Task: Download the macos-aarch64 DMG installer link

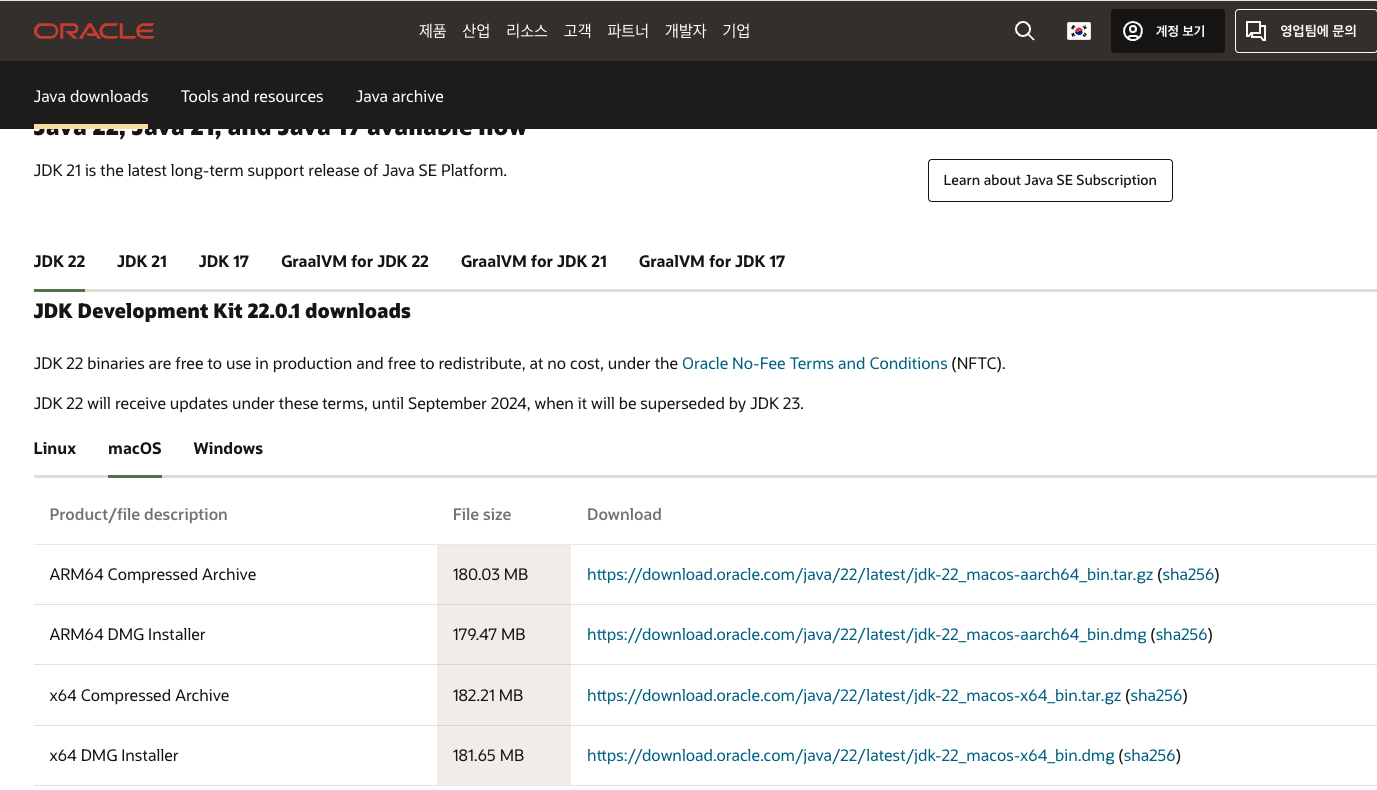Action: (x=866, y=634)
